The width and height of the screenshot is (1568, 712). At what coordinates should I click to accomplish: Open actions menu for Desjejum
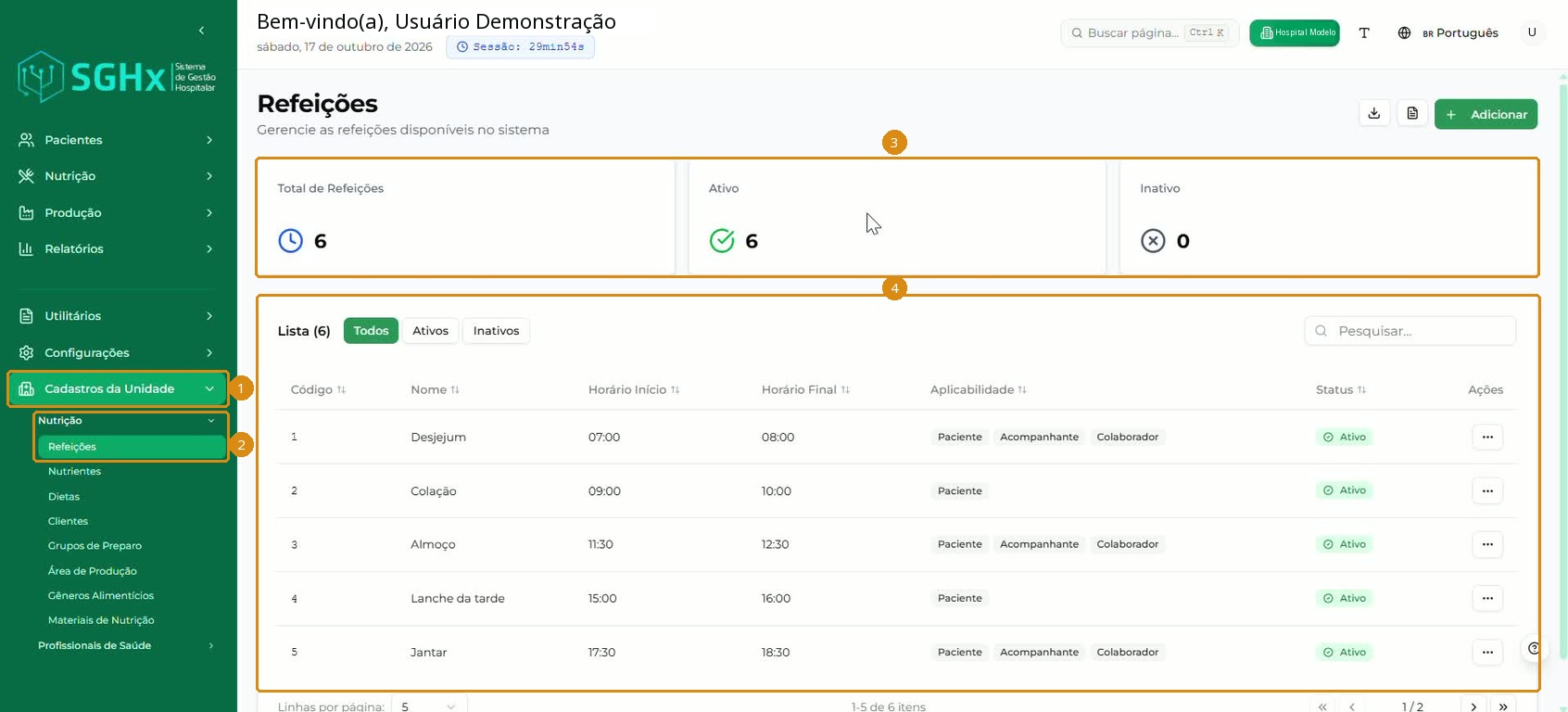pyautogui.click(x=1487, y=437)
